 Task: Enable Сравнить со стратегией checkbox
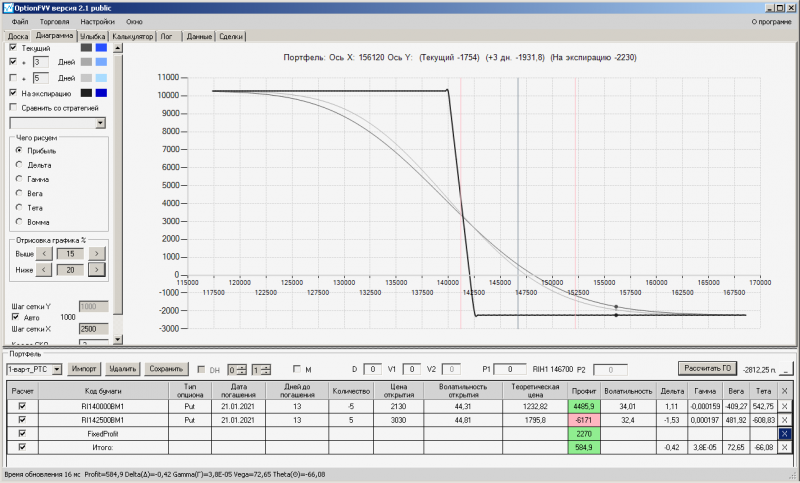click(13, 108)
